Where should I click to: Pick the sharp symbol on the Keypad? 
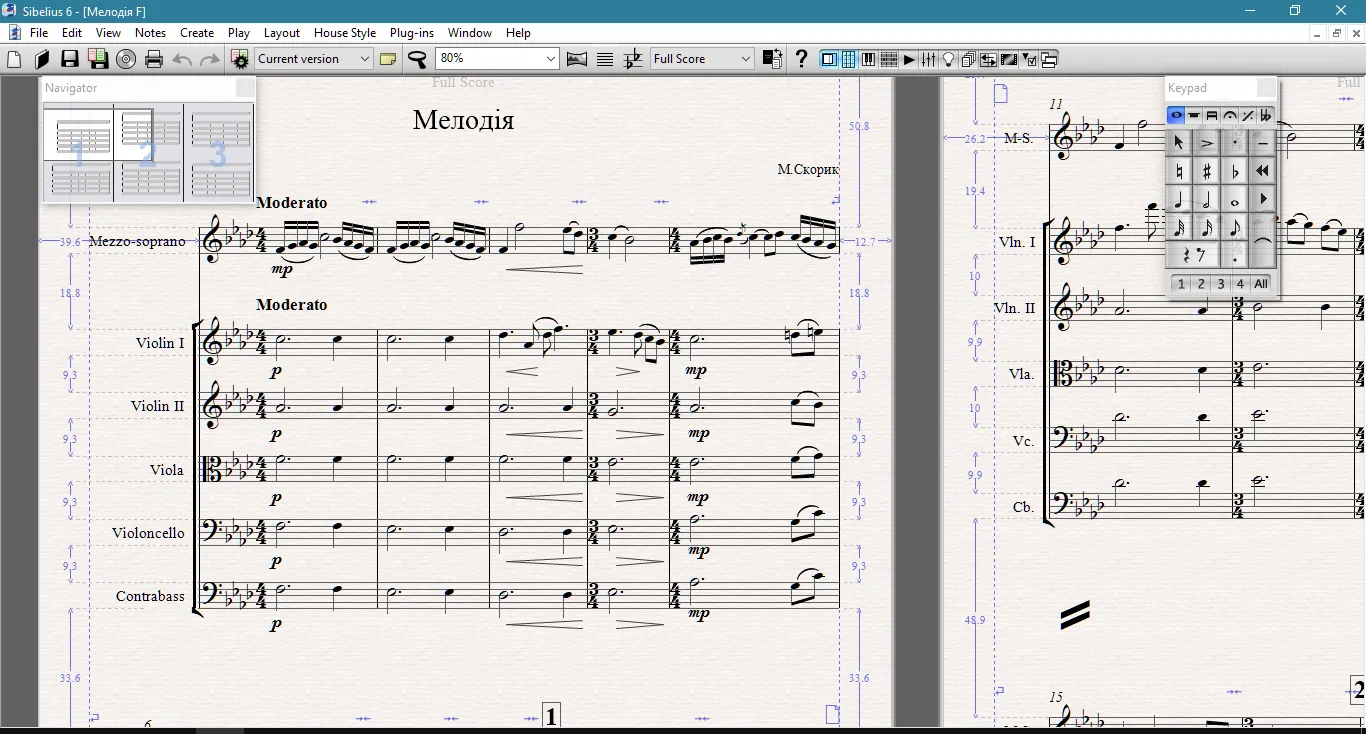(x=1208, y=170)
